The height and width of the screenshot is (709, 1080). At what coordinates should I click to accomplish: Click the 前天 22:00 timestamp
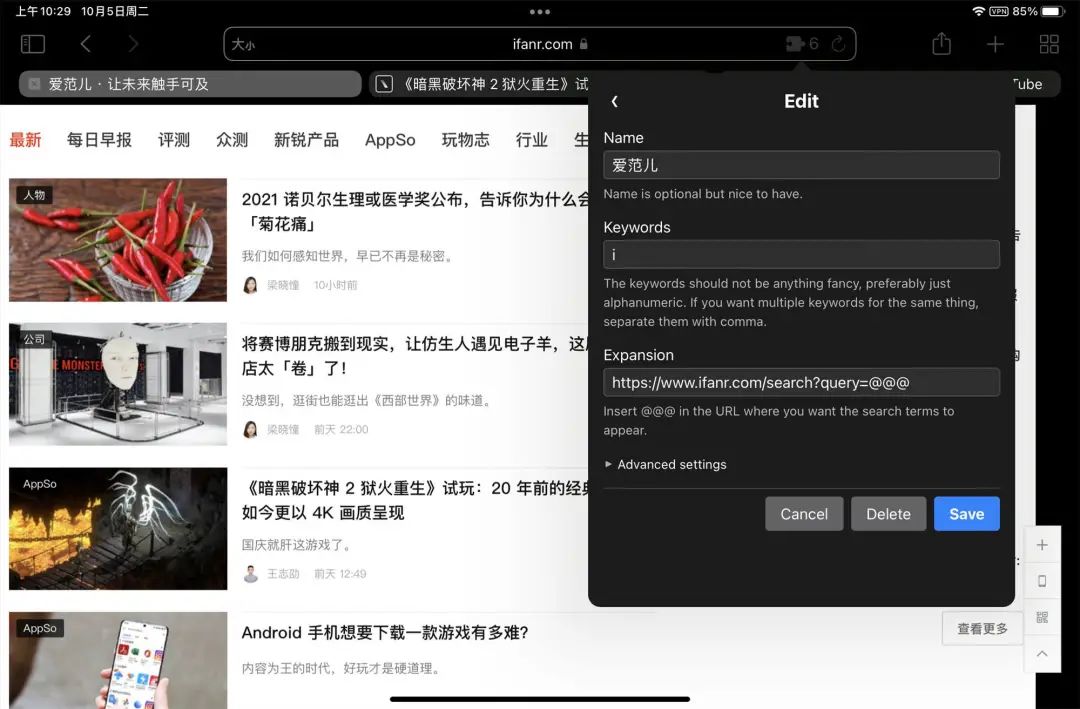(x=342, y=429)
